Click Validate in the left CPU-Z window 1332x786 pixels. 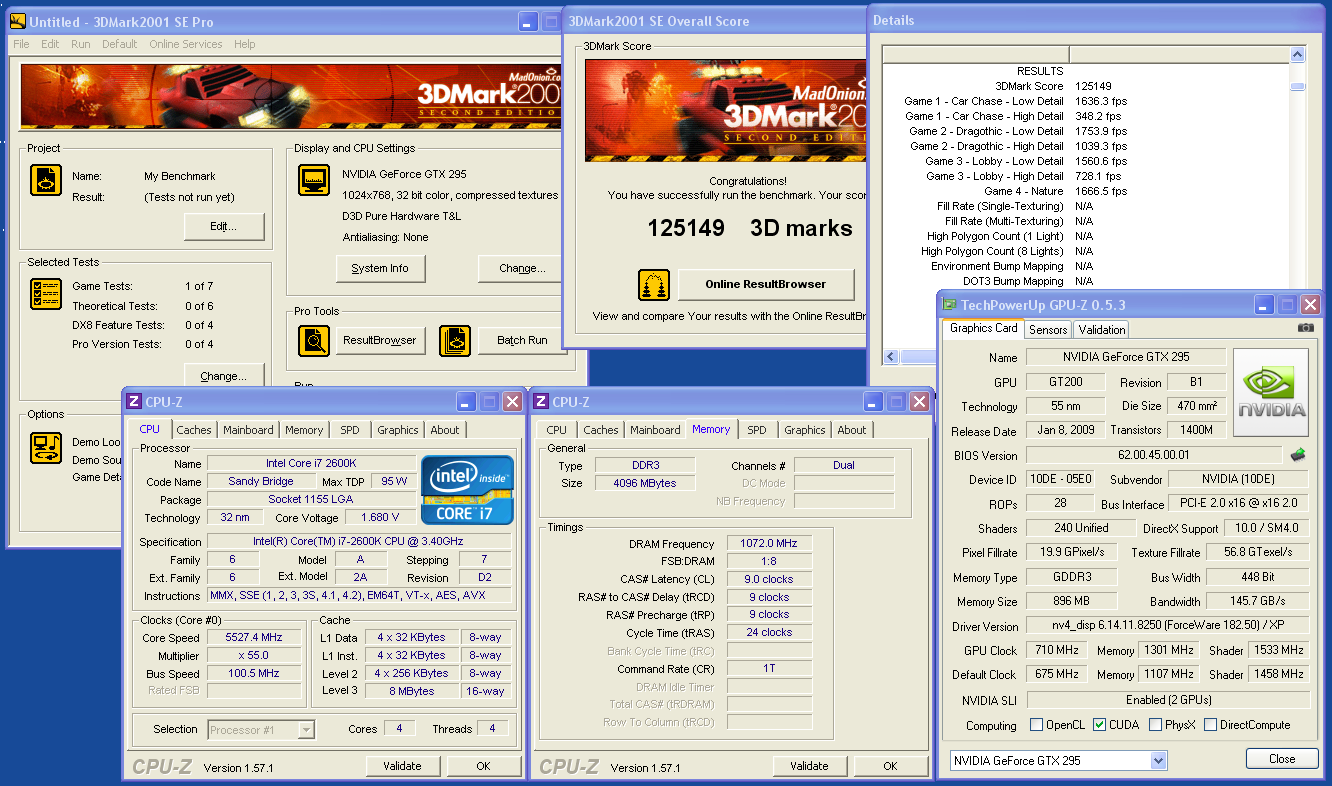tap(402, 766)
